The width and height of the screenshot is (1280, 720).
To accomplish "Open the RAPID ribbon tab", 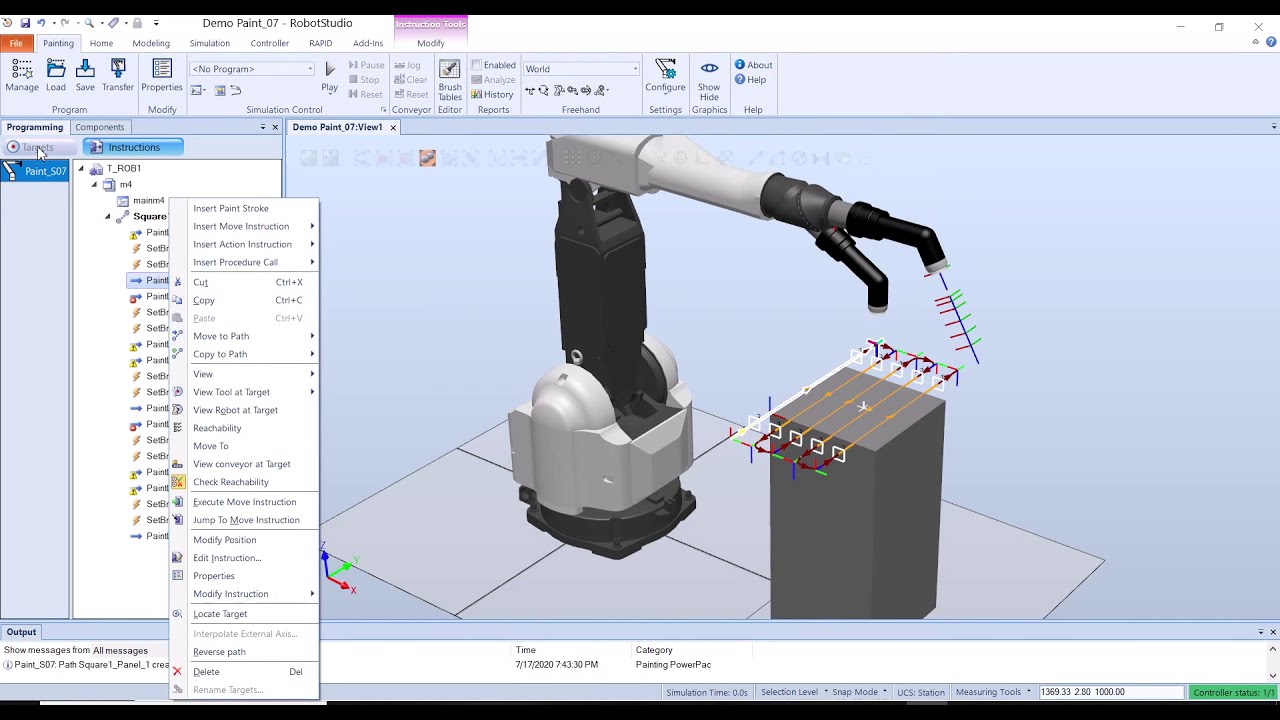I will (x=320, y=43).
